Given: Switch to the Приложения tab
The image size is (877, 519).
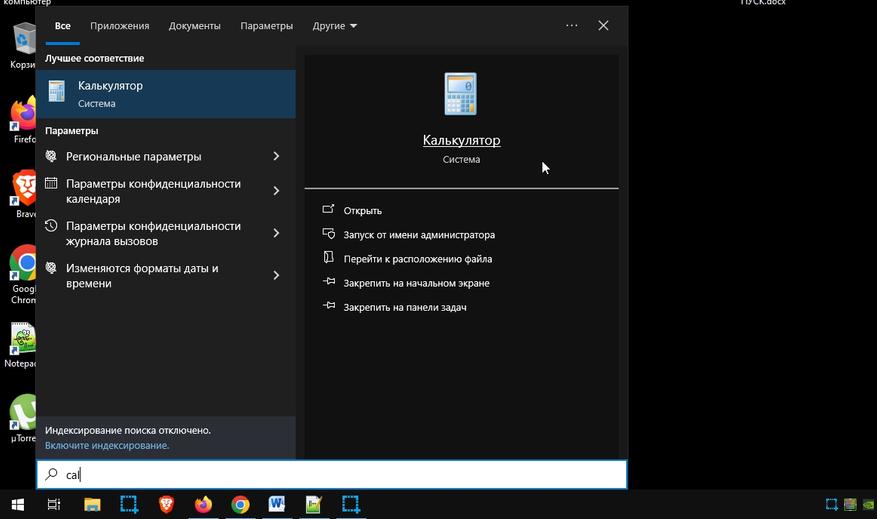Looking at the screenshot, I should pos(120,26).
